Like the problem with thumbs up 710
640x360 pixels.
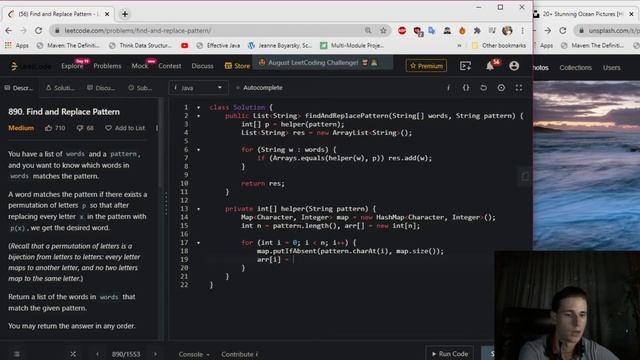point(55,128)
